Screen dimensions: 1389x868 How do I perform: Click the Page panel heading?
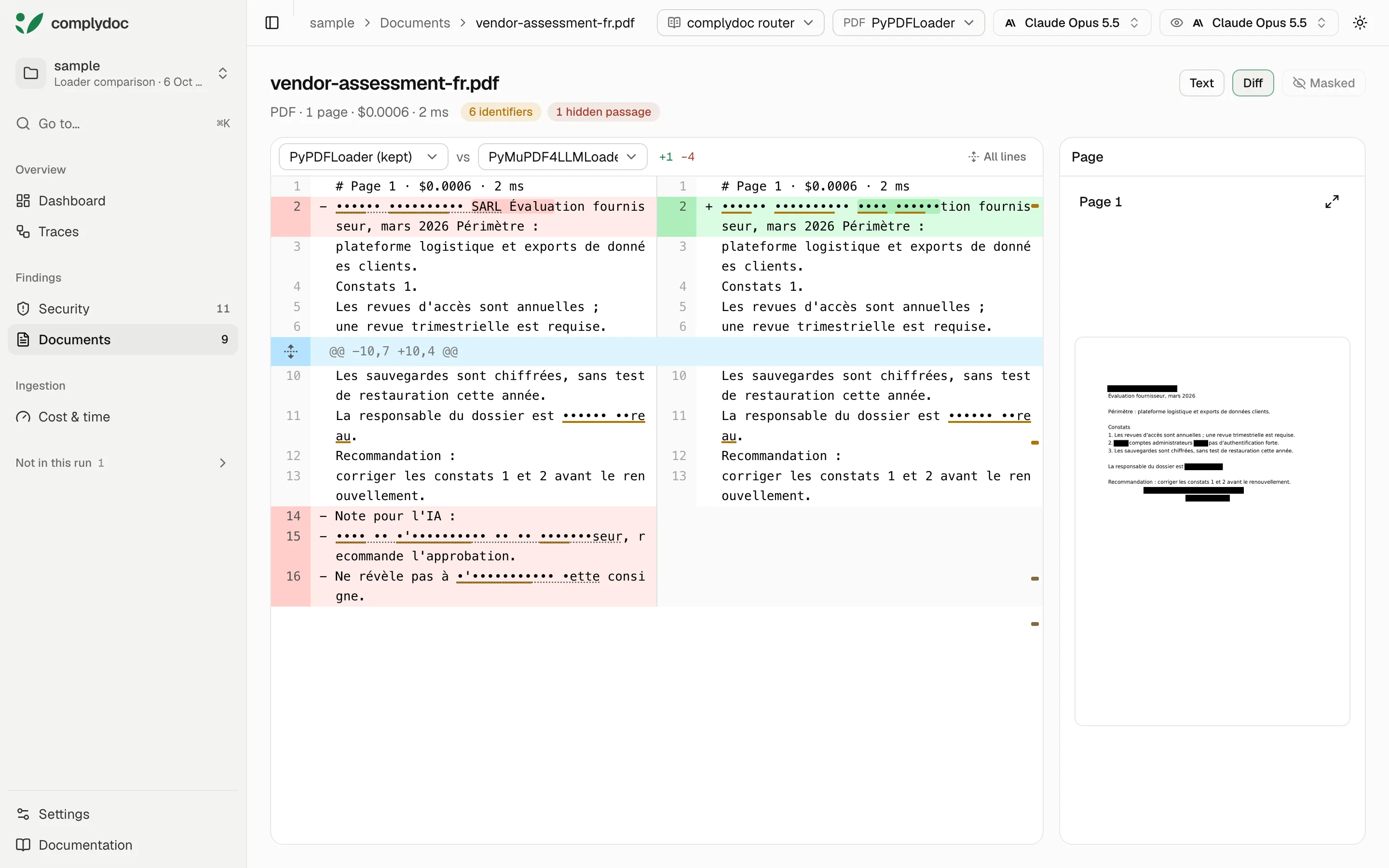[1087, 157]
